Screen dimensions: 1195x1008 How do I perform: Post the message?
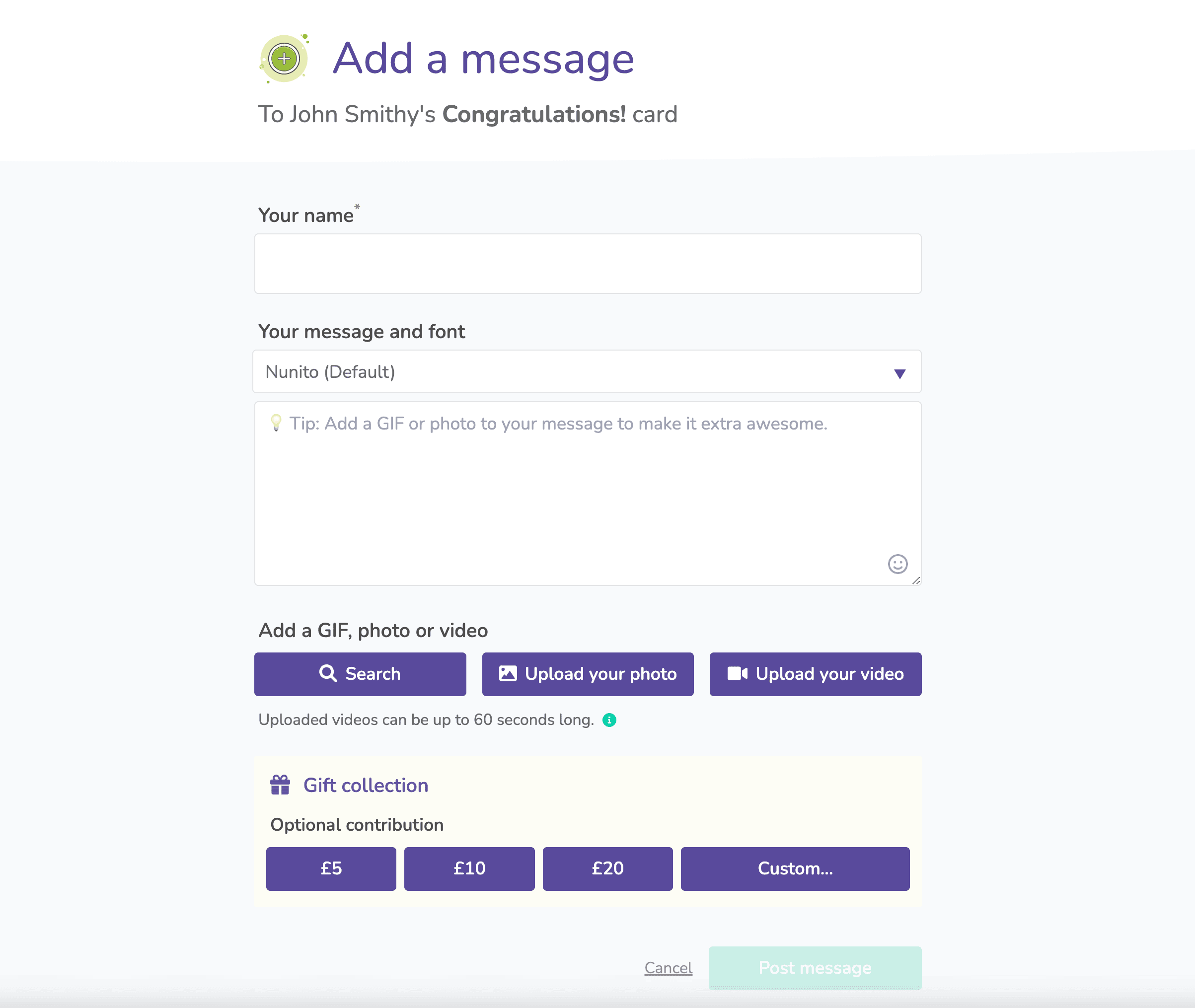(815, 967)
